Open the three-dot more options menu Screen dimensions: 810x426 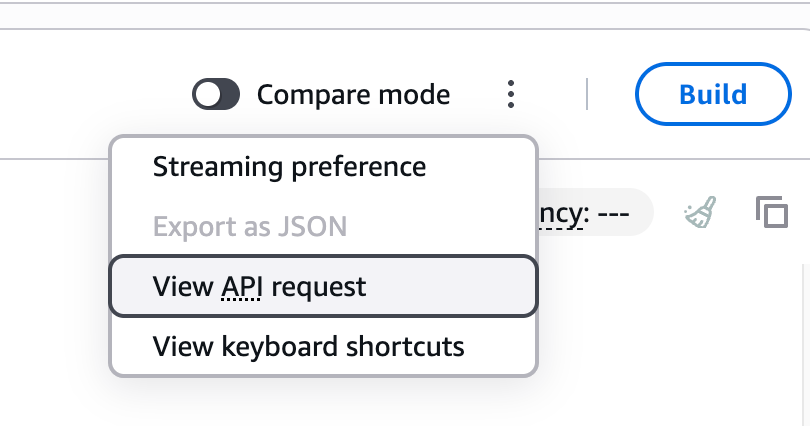(x=511, y=95)
